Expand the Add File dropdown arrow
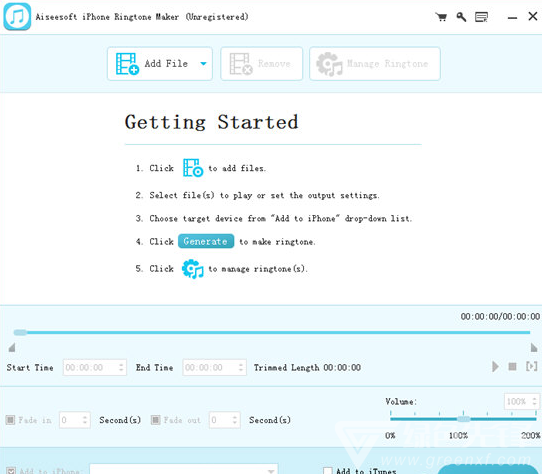 tap(204, 64)
